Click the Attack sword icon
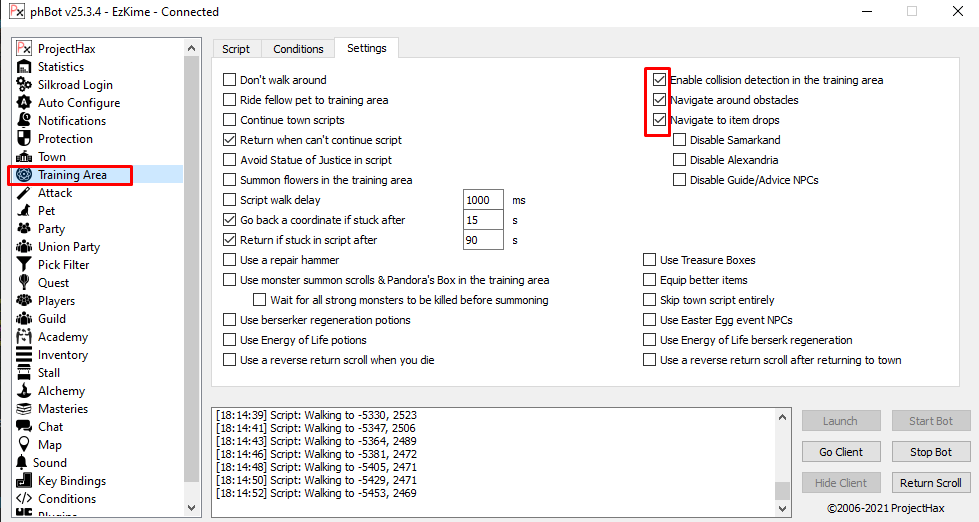The image size is (979, 522). coord(24,193)
